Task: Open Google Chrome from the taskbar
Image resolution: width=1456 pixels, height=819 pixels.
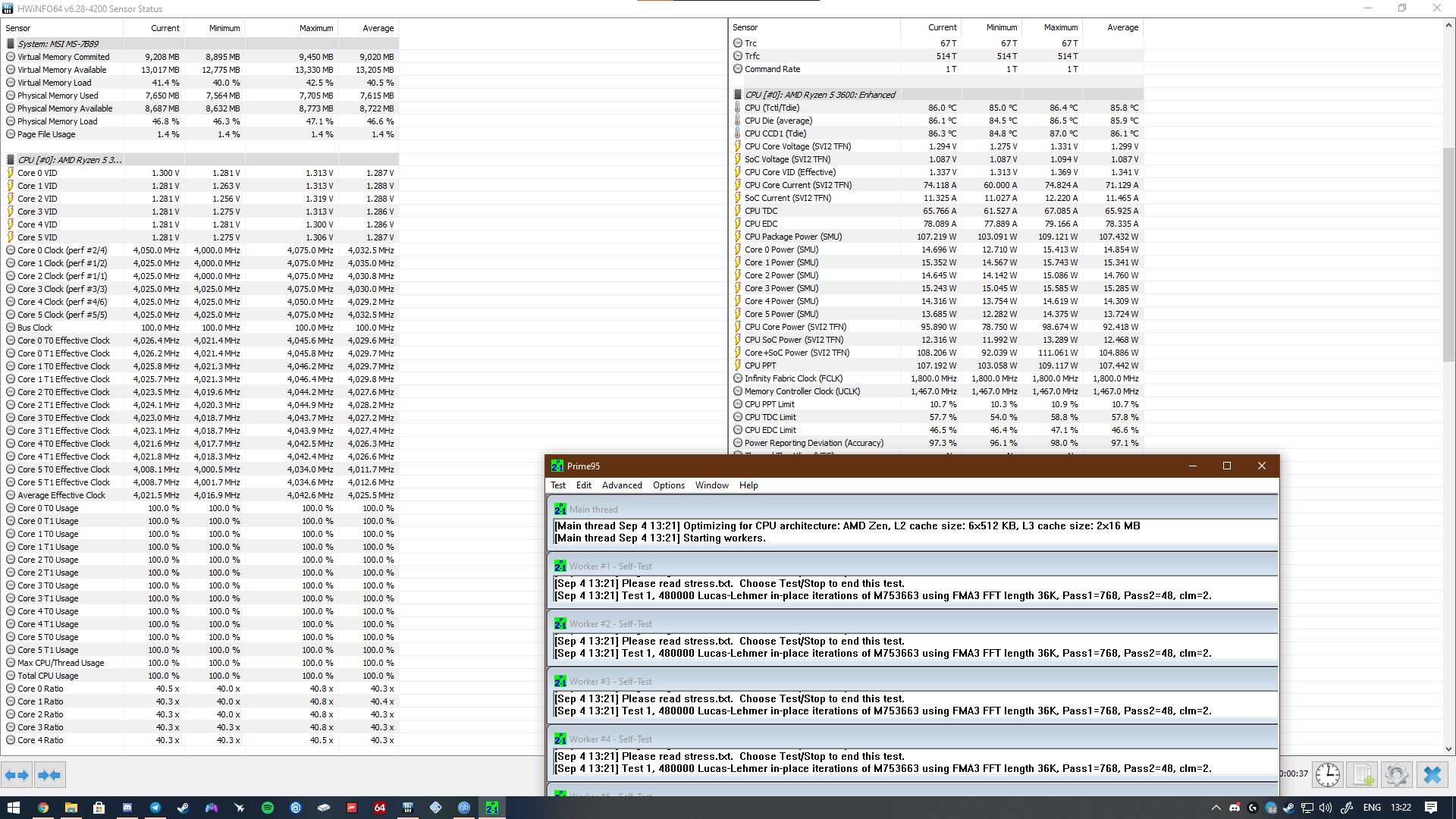Action: pyautogui.click(x=42, y=808)
